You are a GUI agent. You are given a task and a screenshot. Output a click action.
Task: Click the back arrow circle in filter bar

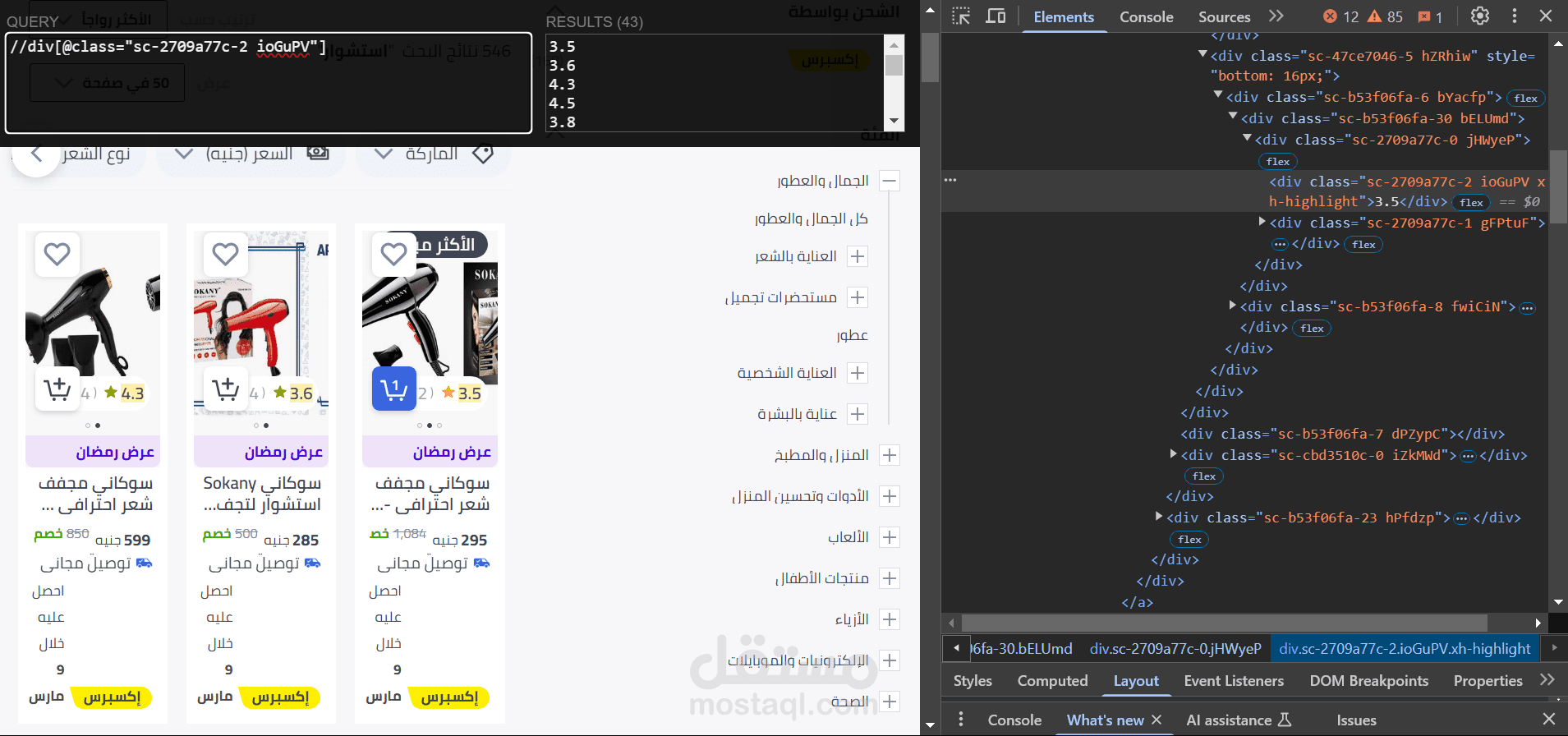pyautogui.click(x=36, y=154)
